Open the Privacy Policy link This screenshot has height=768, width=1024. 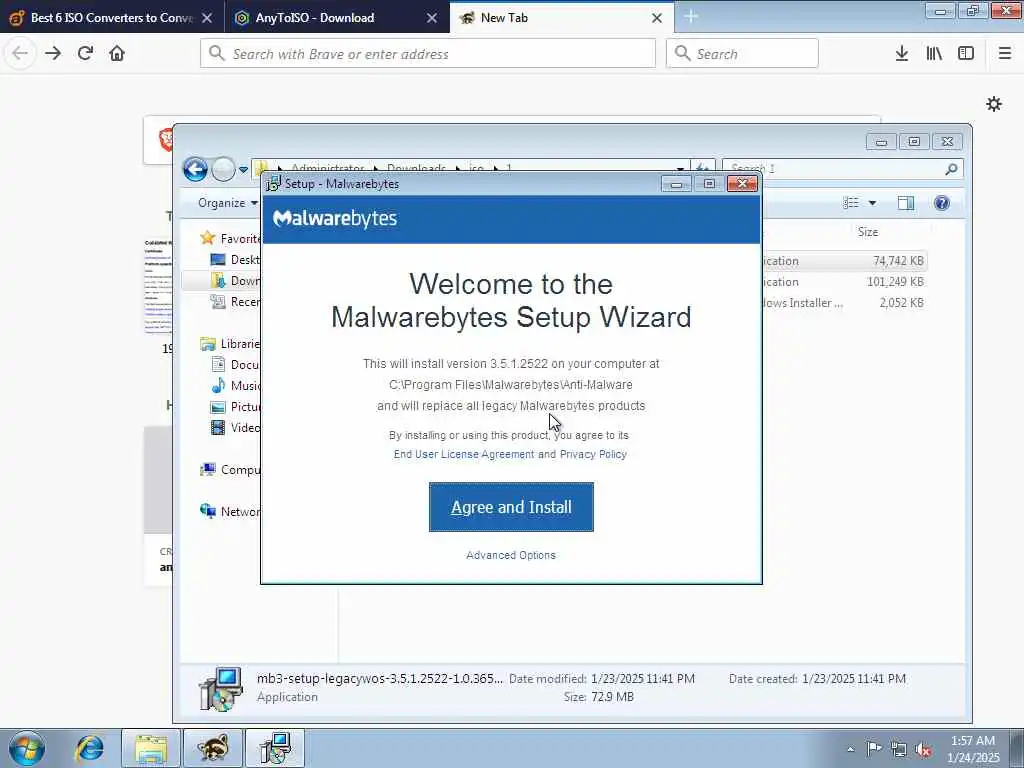click(593, 454)
